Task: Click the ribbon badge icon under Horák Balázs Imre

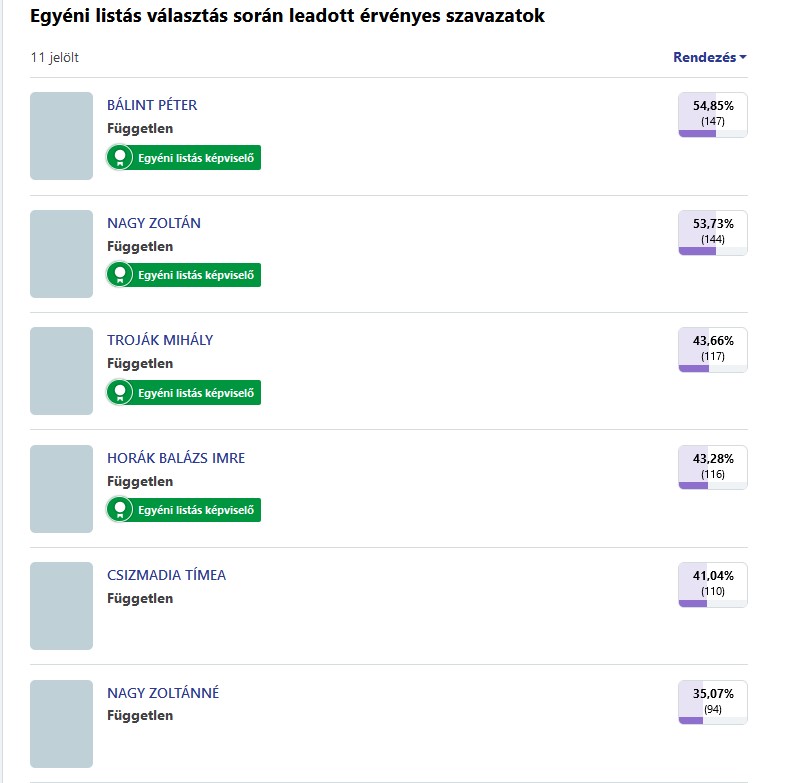Action: click(x=121, y=510)
